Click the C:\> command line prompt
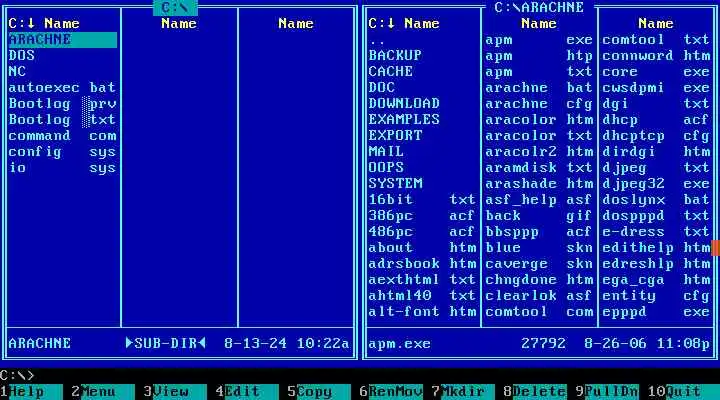Screen dimensions: 720x400 pyautogui.click(x=17, y=375)
